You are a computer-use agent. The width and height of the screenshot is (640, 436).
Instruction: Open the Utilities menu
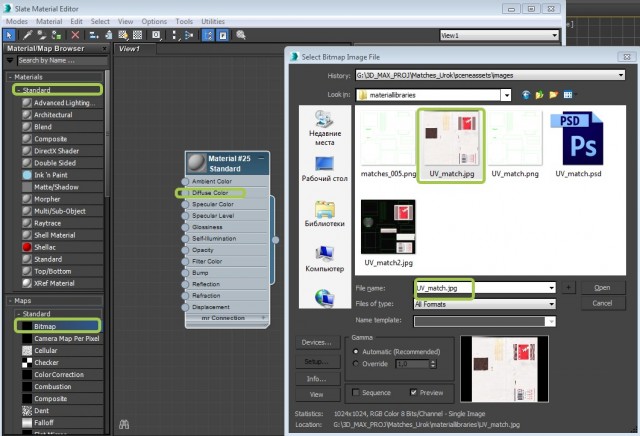[213, 21]
